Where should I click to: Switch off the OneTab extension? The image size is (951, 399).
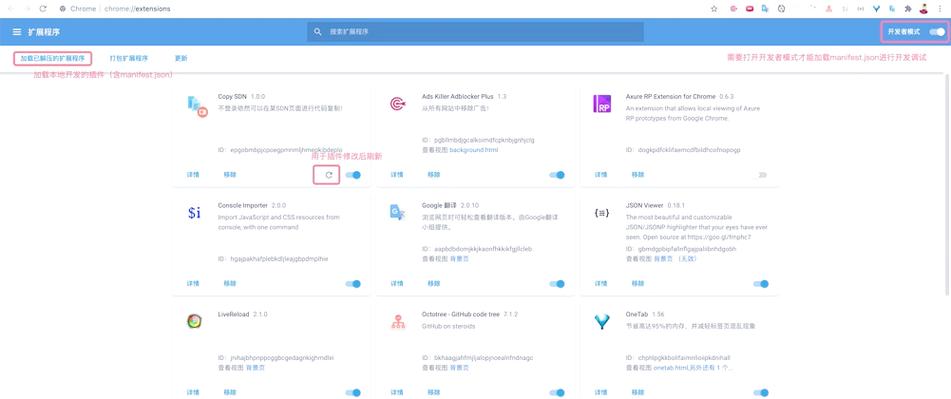pyautogui.click(x=761, y=392)
